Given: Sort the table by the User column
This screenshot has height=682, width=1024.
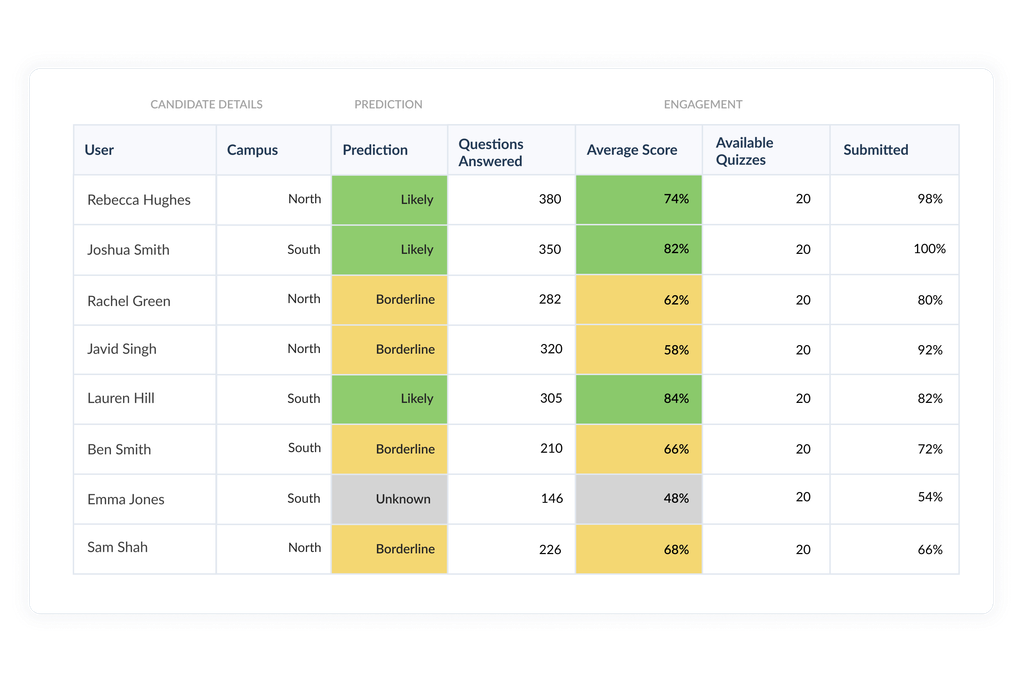Looking at the screenshot, I should pyautogui.click(x=99, y=150).
